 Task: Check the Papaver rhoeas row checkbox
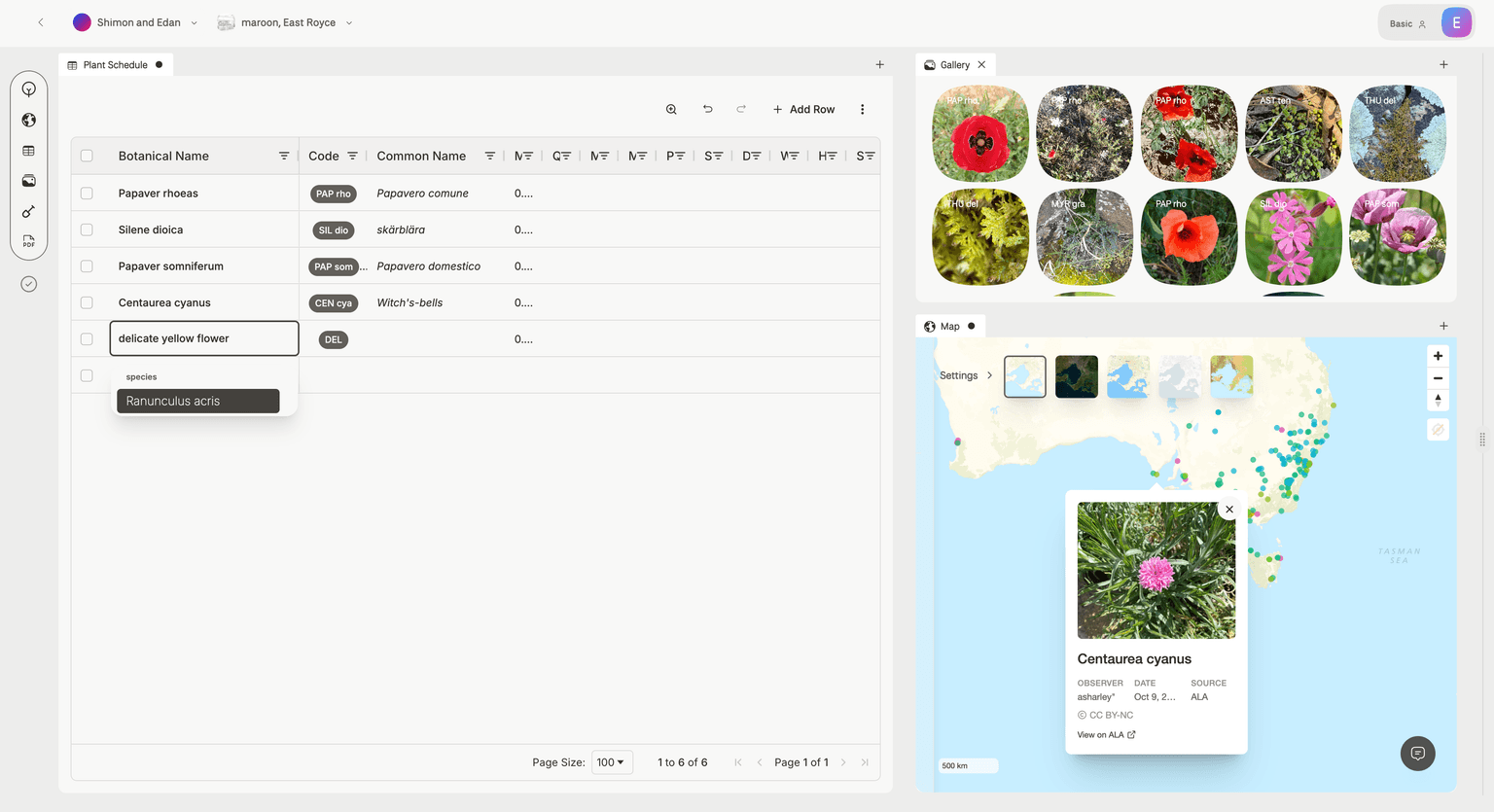click(x=87, y=194)
